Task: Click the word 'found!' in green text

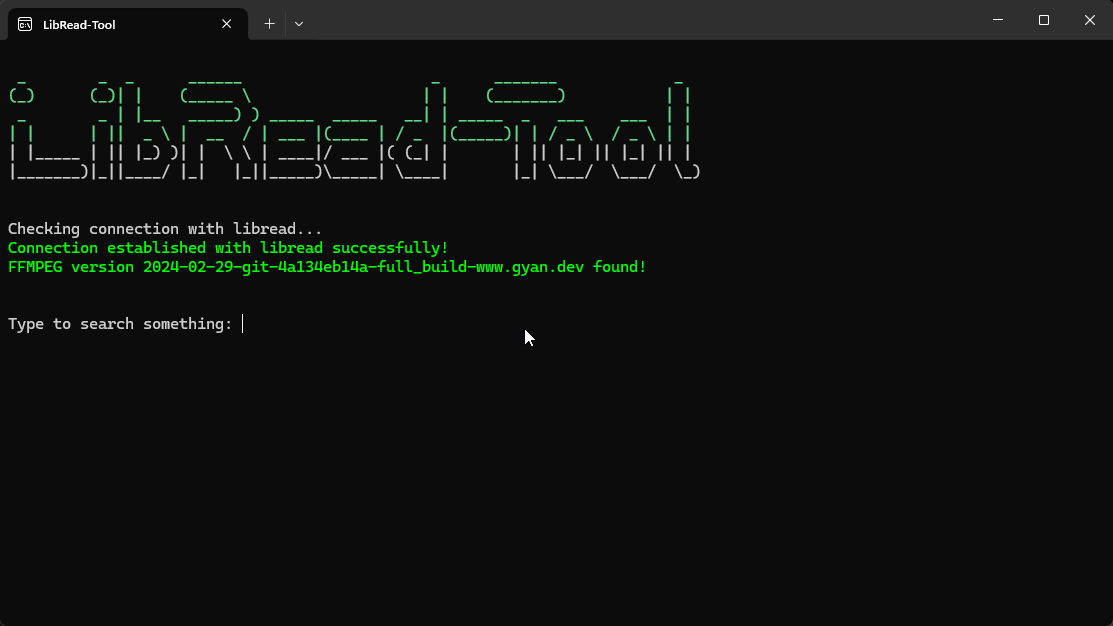Action: coord(618,266)
